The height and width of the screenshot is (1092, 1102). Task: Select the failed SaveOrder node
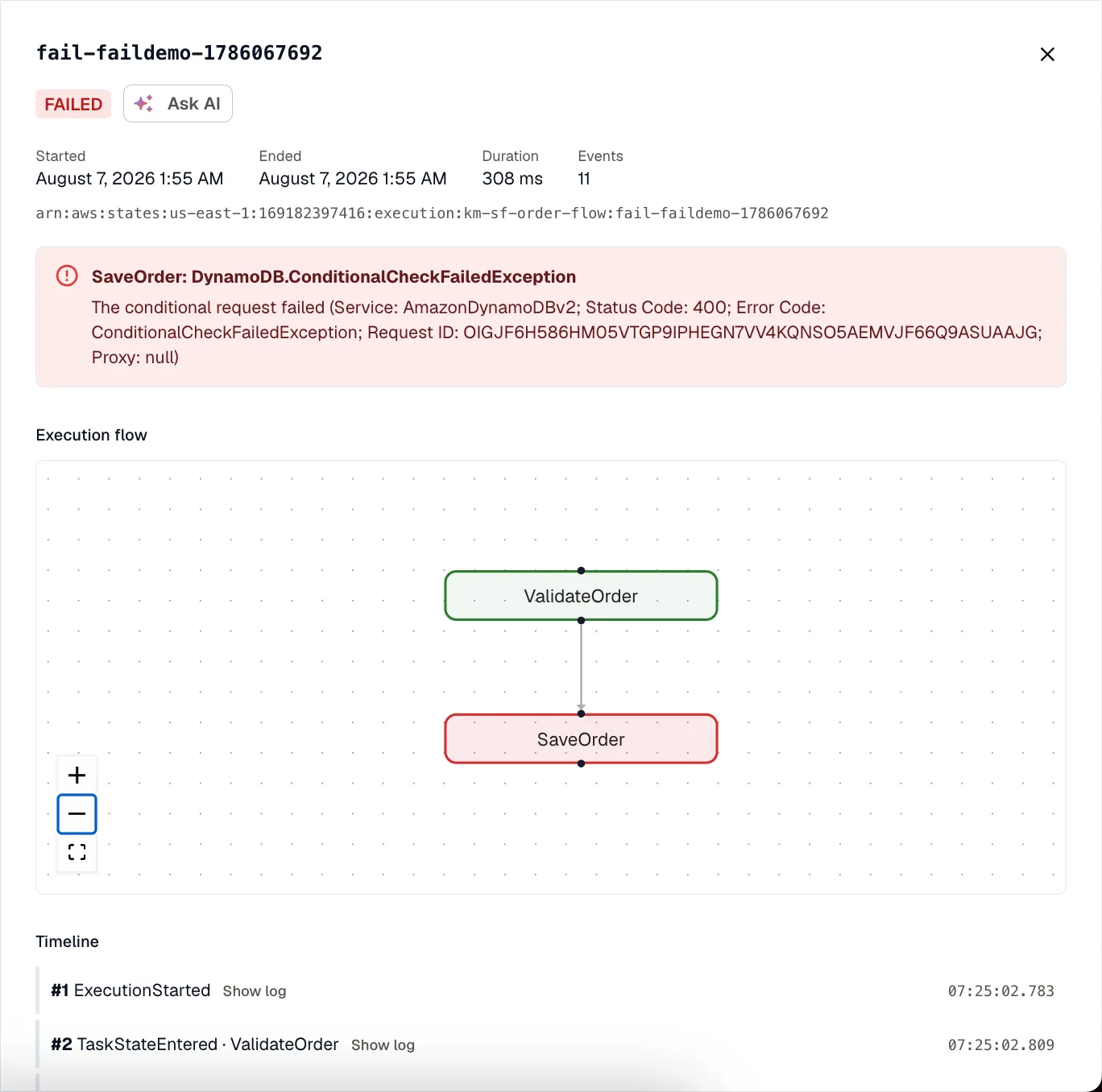581,739
